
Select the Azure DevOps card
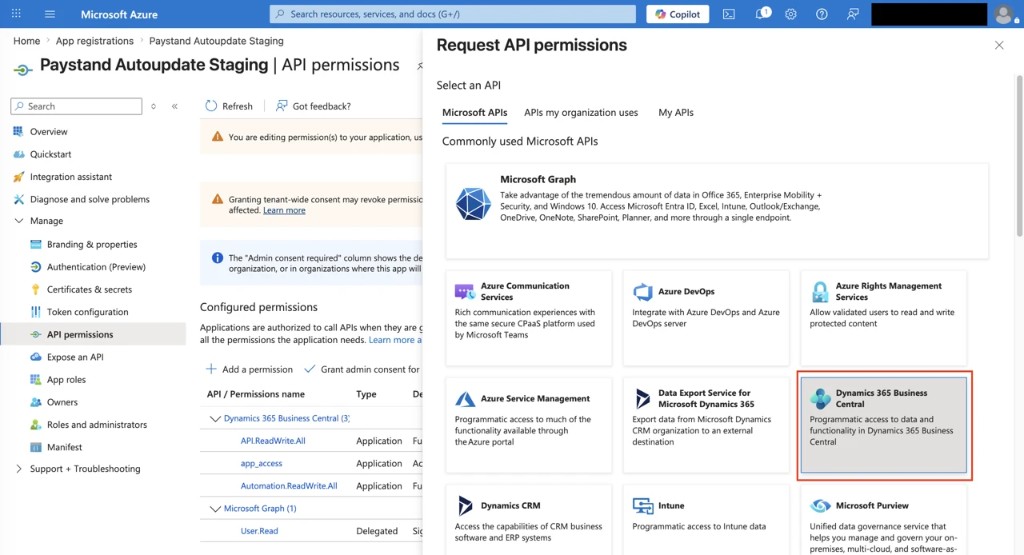pyautogui.click(x=706, y=317)
